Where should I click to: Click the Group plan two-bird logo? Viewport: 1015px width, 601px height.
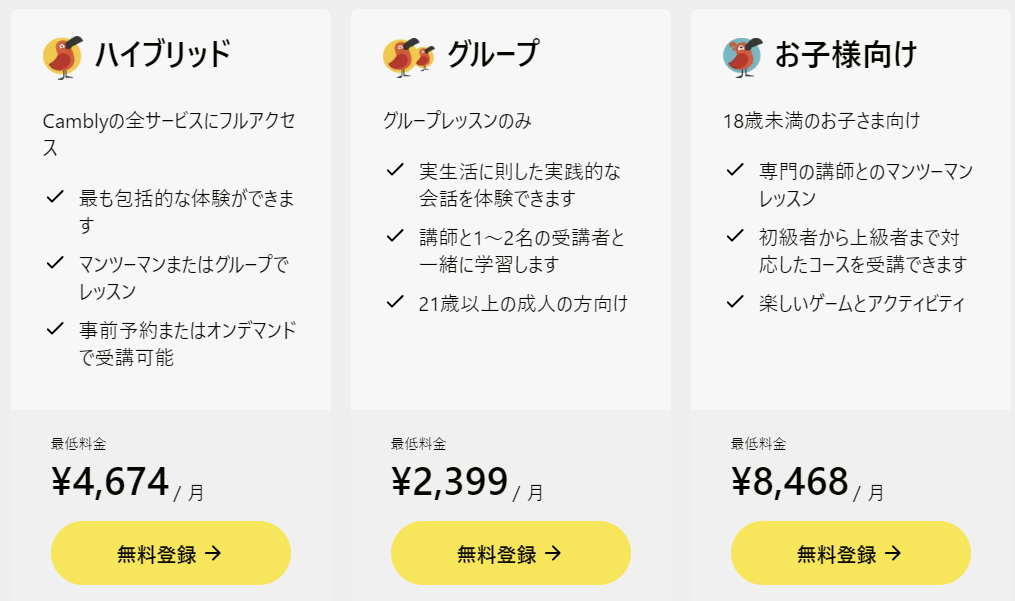click(x=409, y=57)
